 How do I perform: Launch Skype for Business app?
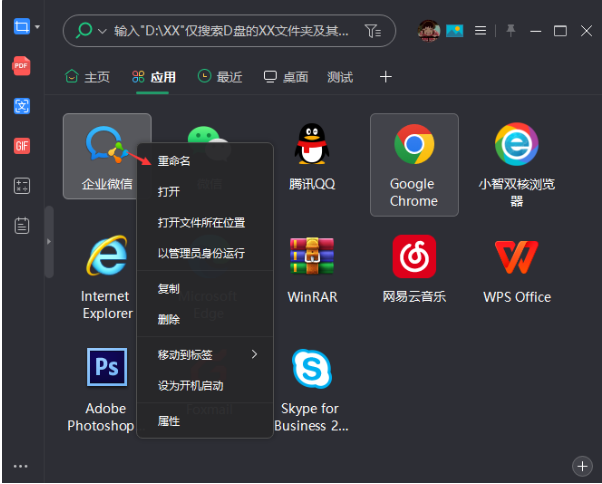pyautogui.click(x=311, y=390)
